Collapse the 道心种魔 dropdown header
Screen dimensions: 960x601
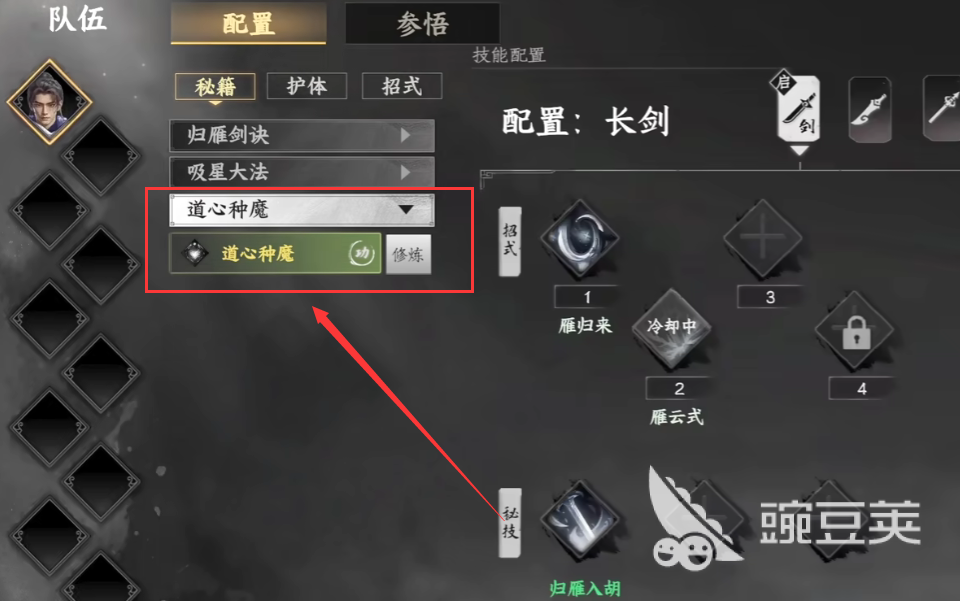302,210
